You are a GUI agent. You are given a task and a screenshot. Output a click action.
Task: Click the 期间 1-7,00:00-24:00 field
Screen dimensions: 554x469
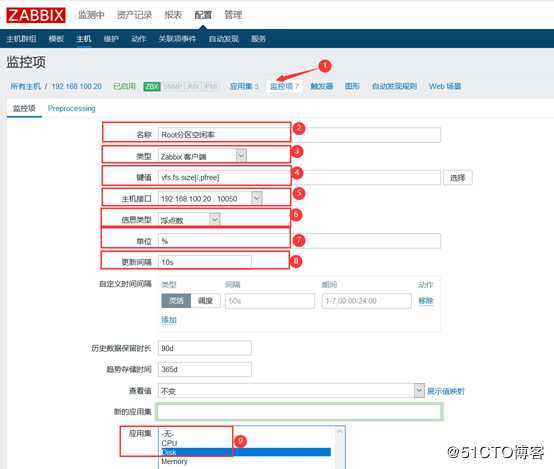[366, 301]
